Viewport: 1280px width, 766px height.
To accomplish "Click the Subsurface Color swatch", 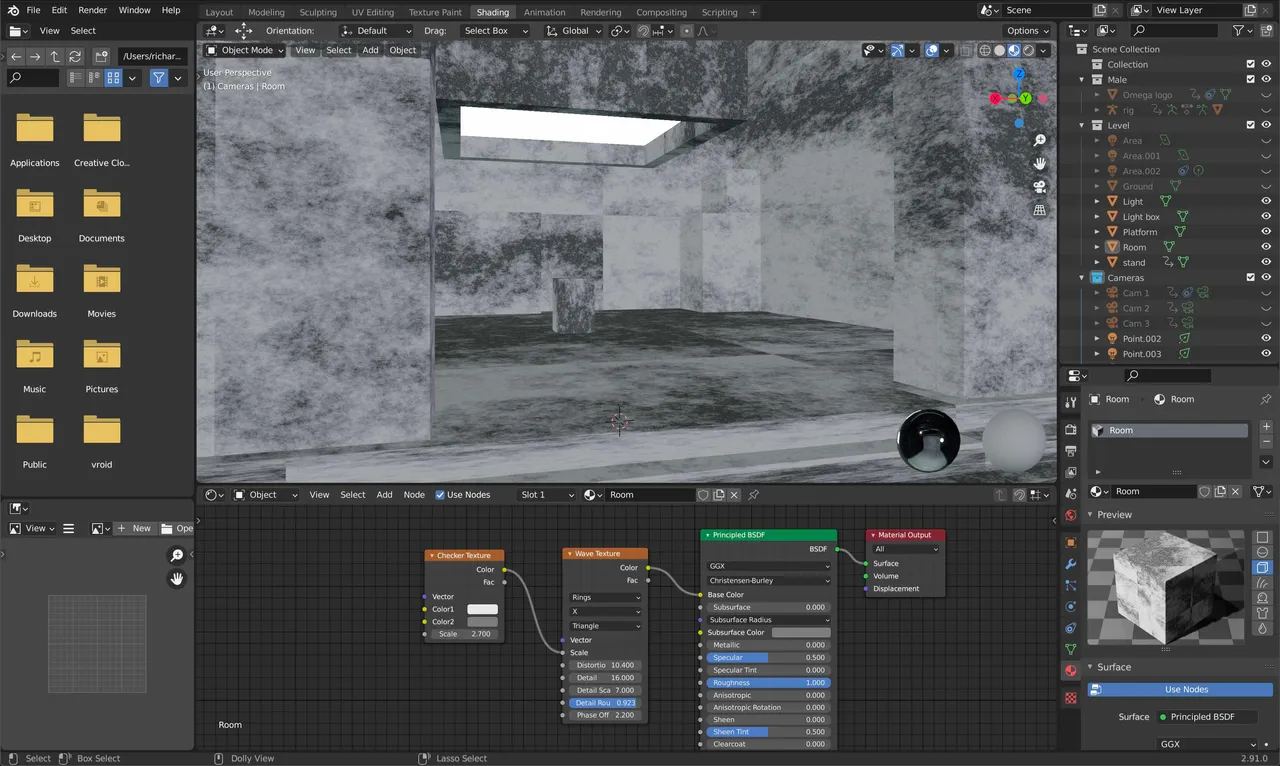I will point(801,632).
